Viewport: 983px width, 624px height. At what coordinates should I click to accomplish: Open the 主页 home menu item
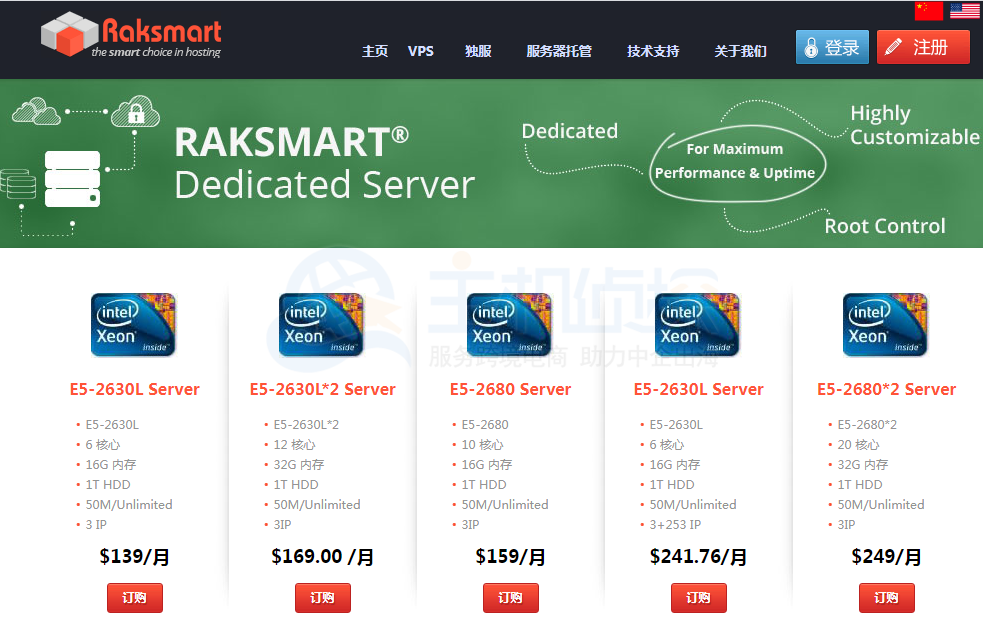(x=375, y=51)
